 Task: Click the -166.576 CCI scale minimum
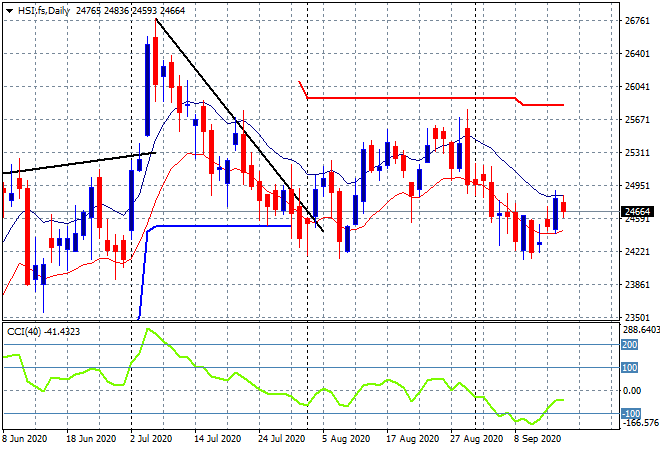click(641, 422)
